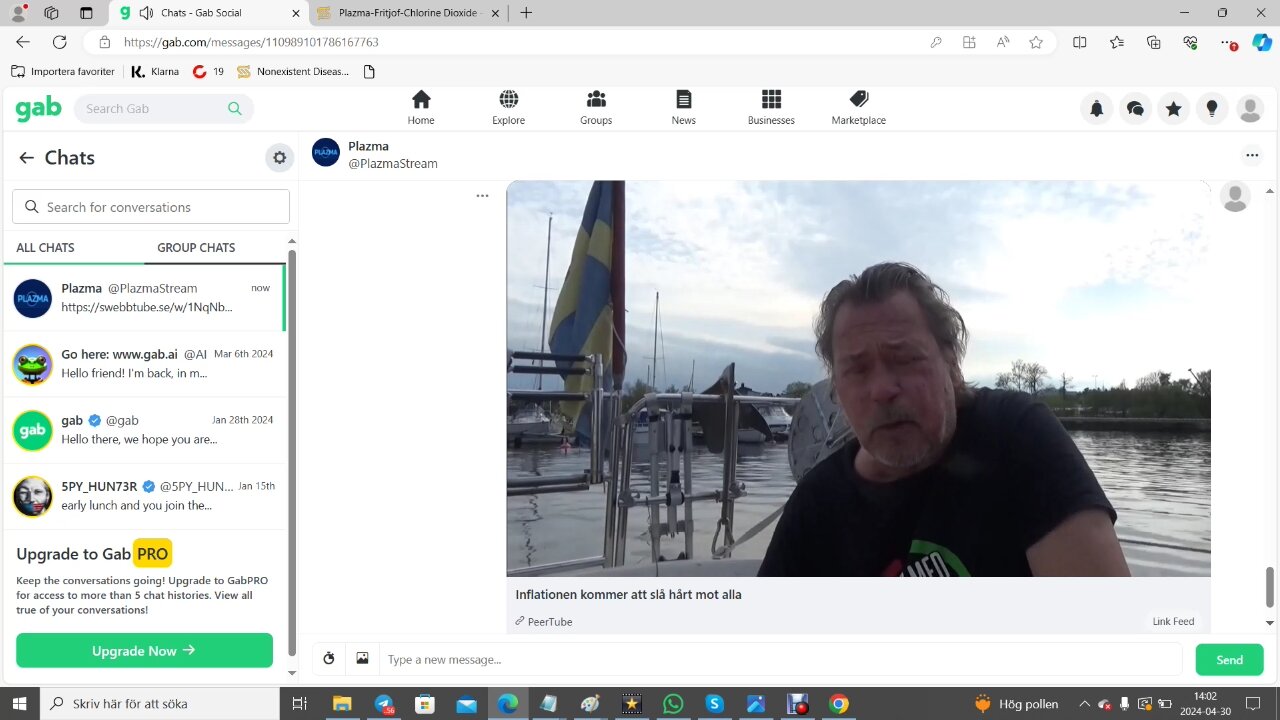Add page to favorites star
Screen dimensions: 1280x720
coord(1036,42)
